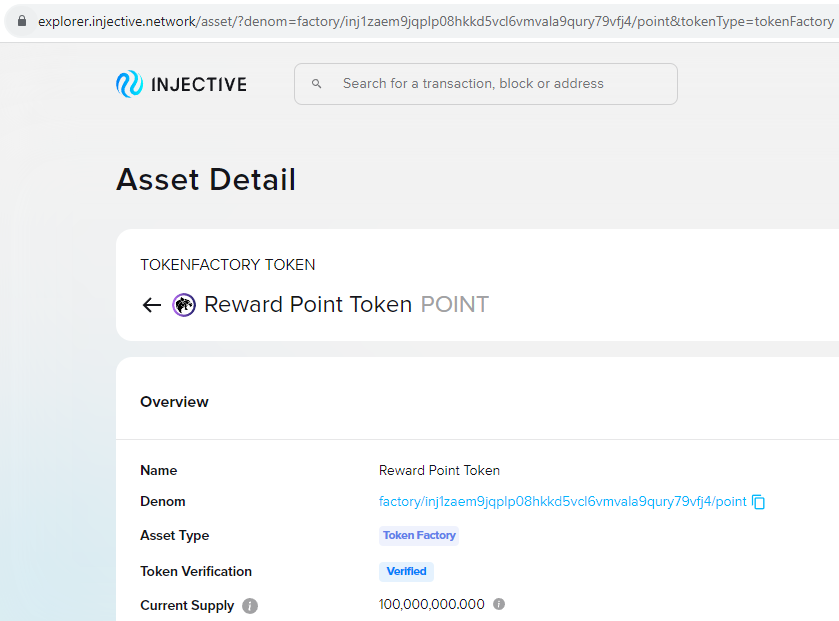Click the Reward Point Token title
Screen dimensions: 839x621
pos(308,304)
